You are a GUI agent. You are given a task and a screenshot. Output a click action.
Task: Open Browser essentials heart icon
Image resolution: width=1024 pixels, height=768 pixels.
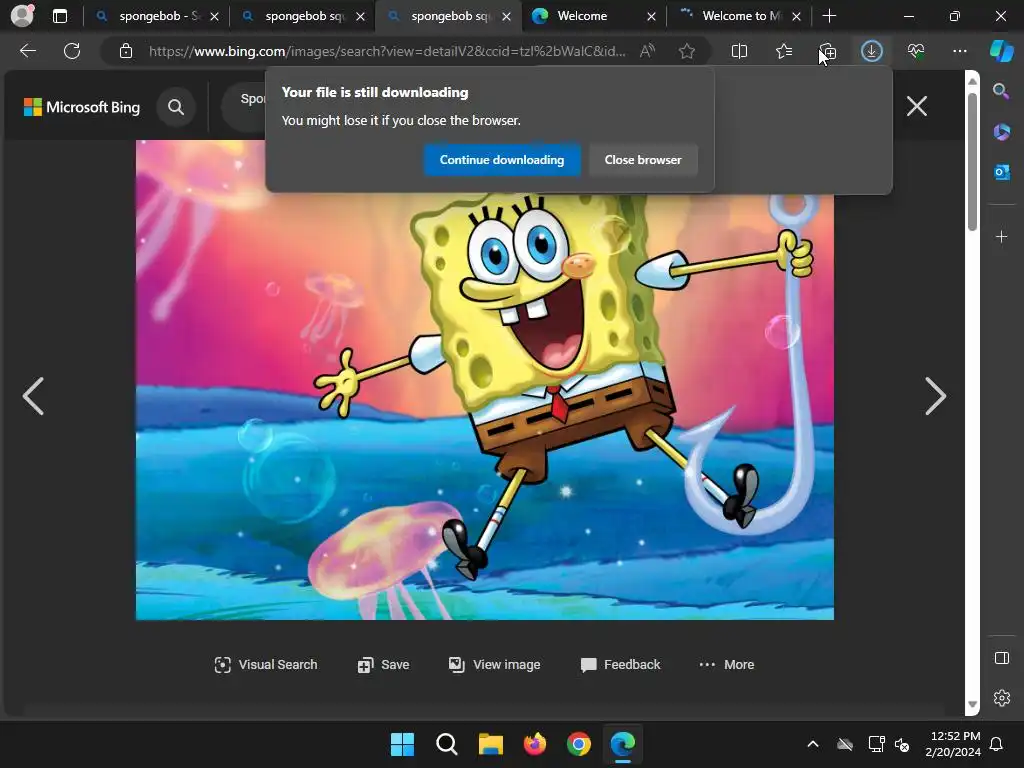coord(916,51)
